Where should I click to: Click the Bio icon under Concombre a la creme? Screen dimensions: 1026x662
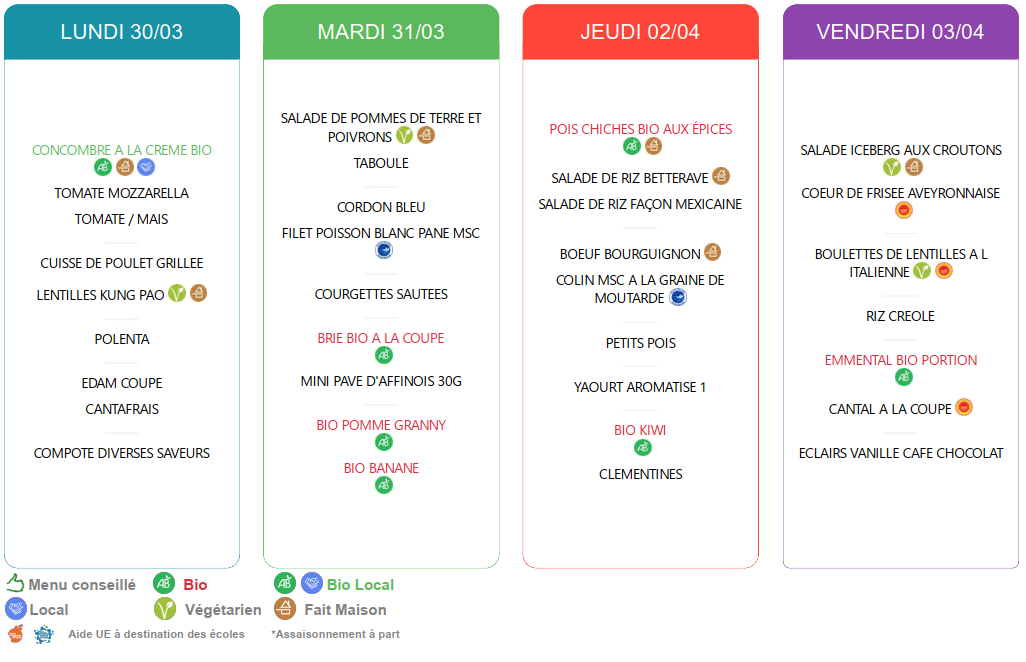point(103,167)
